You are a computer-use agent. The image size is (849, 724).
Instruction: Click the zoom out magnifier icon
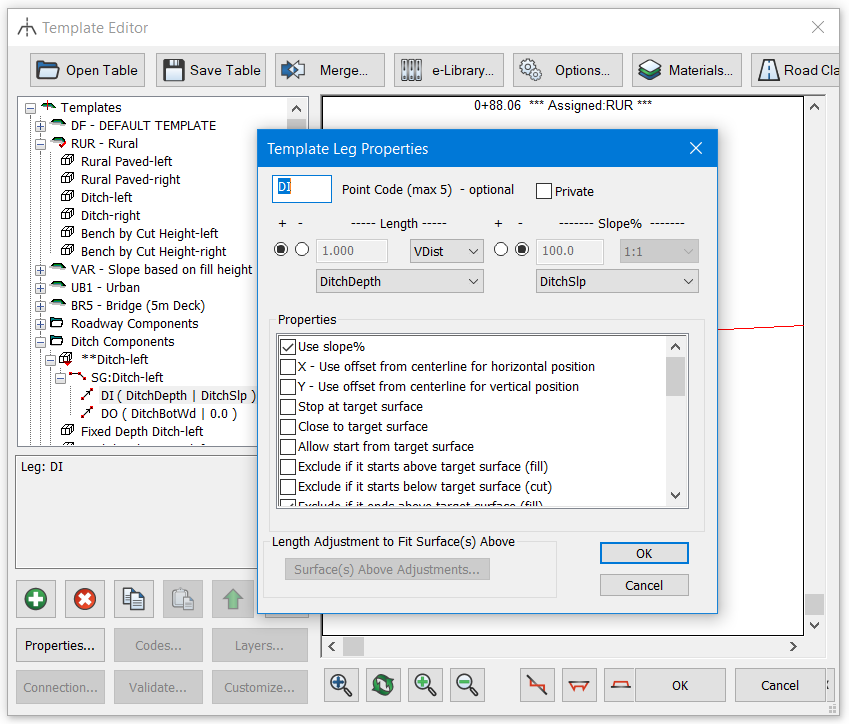[x=467, y=685]
